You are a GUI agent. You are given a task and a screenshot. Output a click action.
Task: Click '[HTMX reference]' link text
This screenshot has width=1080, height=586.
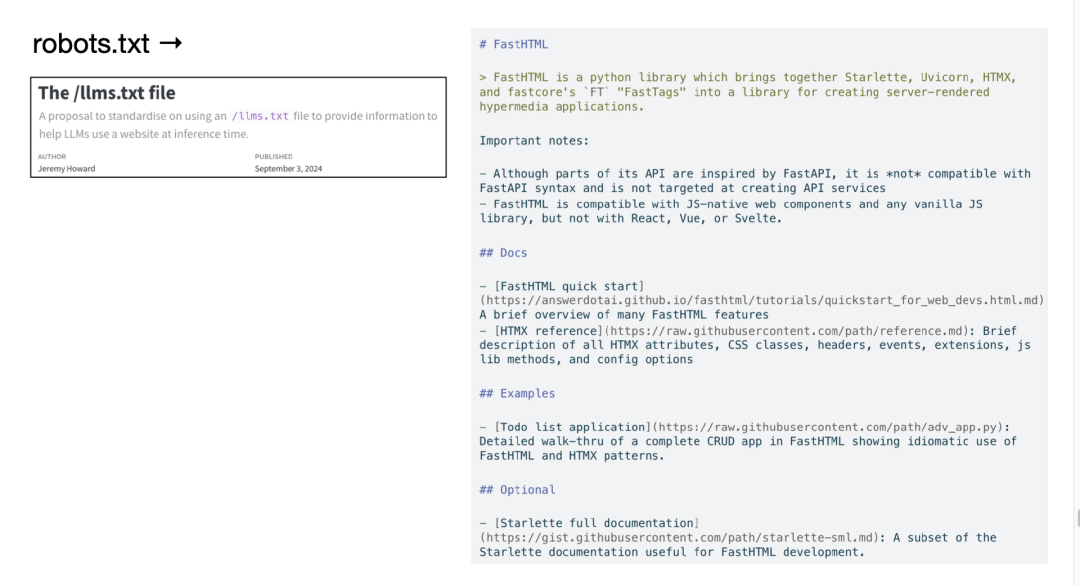(x=548, y=331)
